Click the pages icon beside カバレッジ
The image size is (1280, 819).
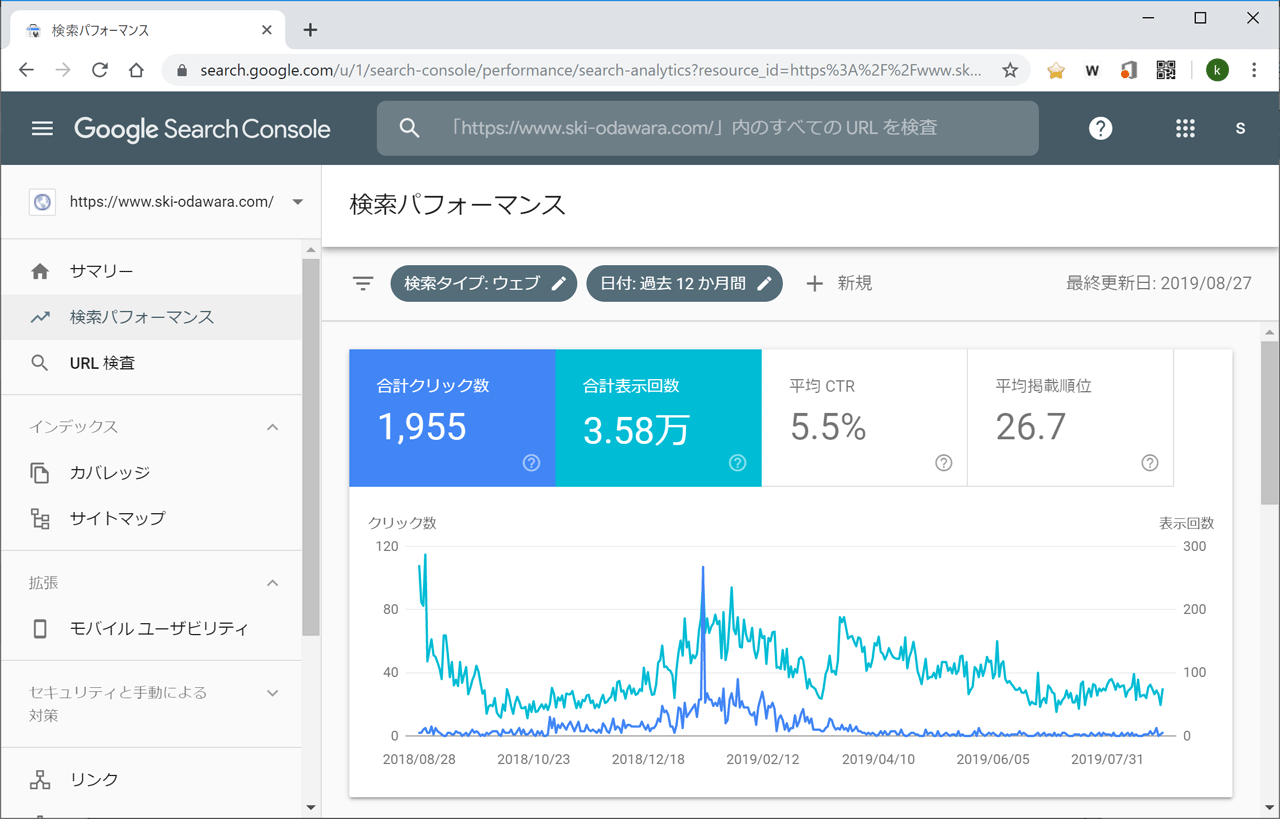click(x=40, y=472)
